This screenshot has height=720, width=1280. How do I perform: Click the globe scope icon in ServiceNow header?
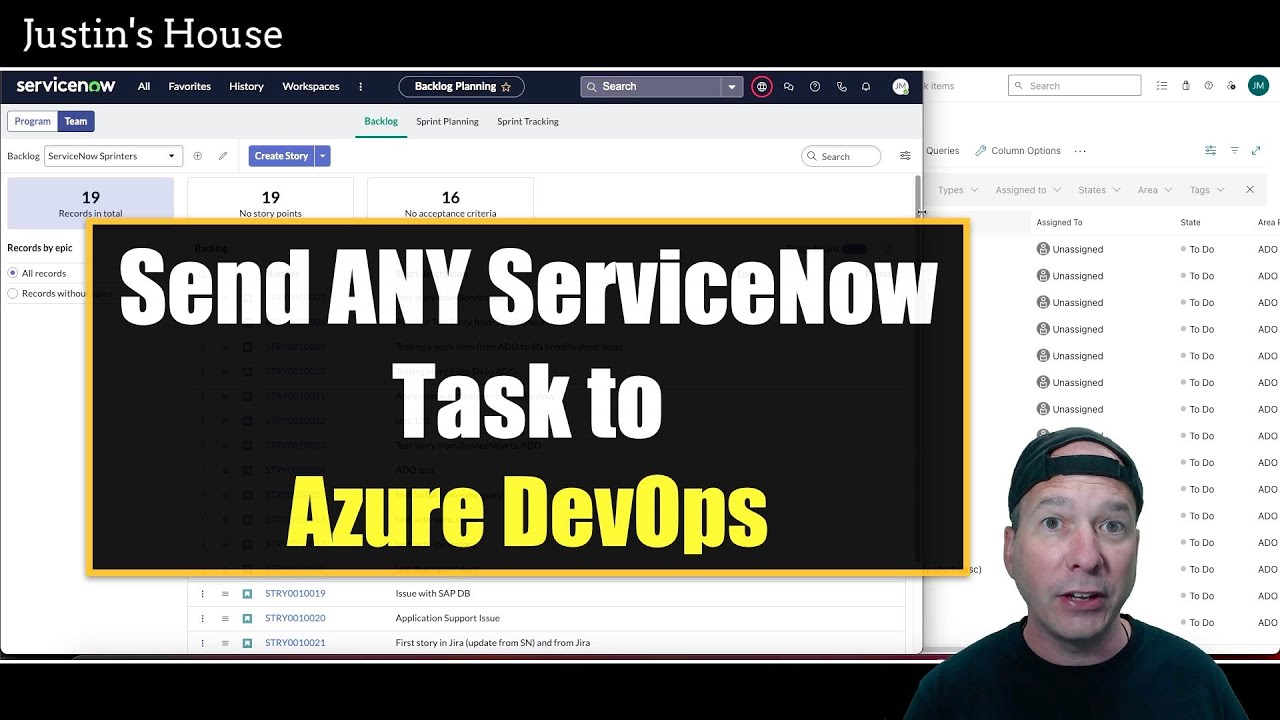[x=762, y=87]
